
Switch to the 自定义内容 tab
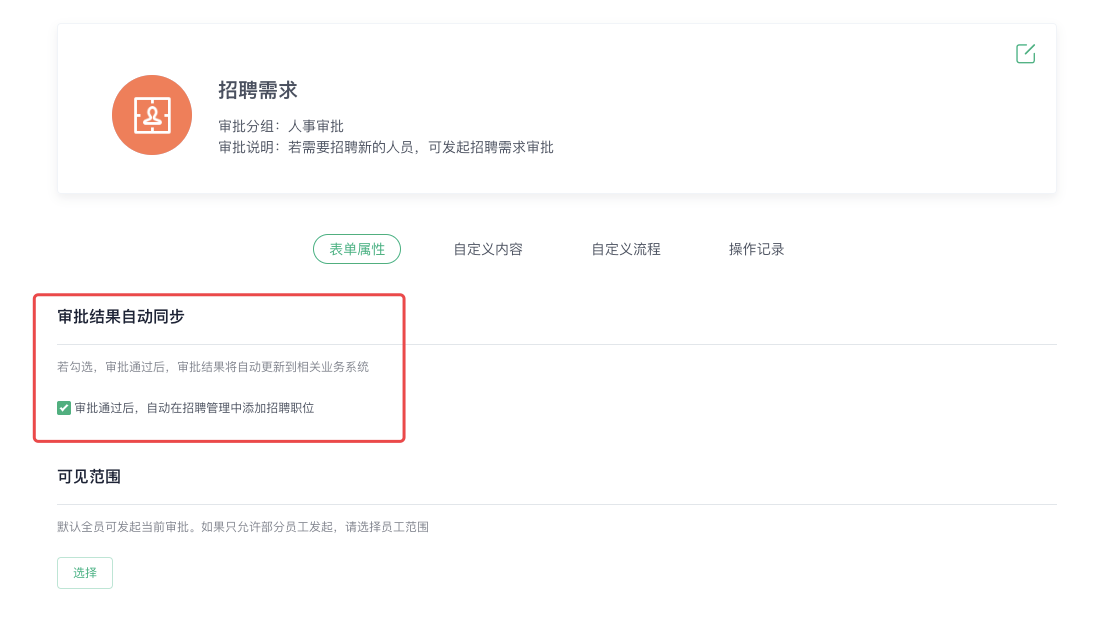click(x=488, y=249)
